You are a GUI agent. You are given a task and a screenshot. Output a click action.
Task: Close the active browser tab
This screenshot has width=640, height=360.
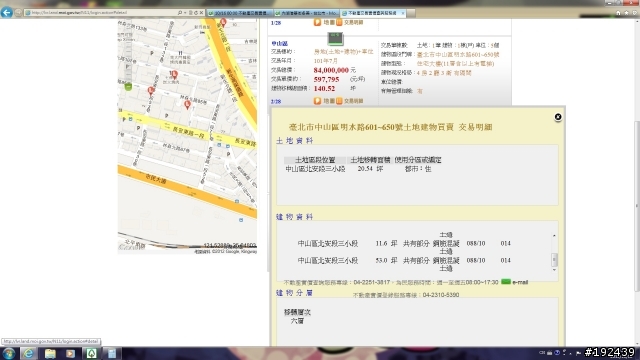click(x=403, y=13)
